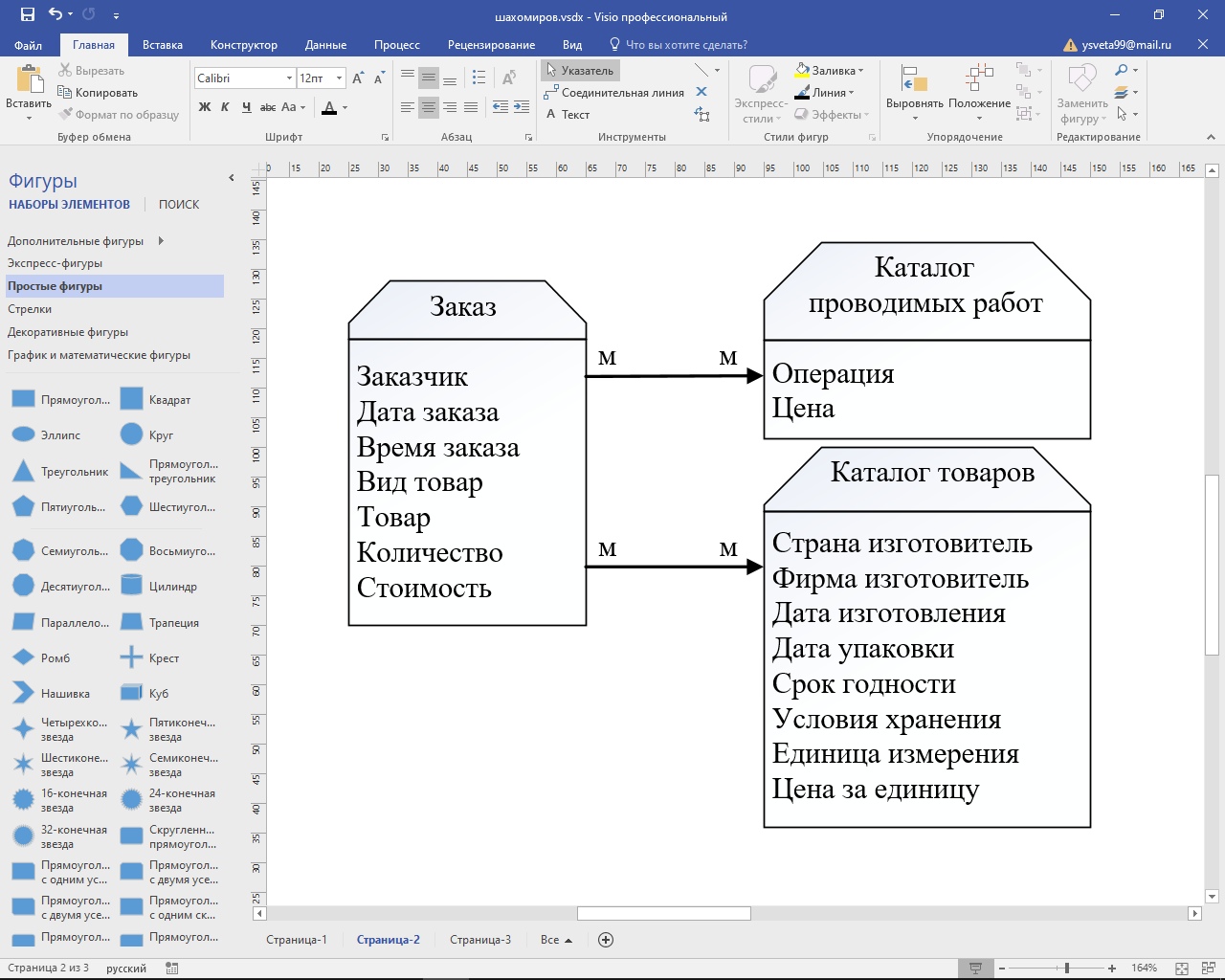The width and height of the screenshot is (1225, 980).
Task: Choose the Connector line tool
Action: (613, 93)
